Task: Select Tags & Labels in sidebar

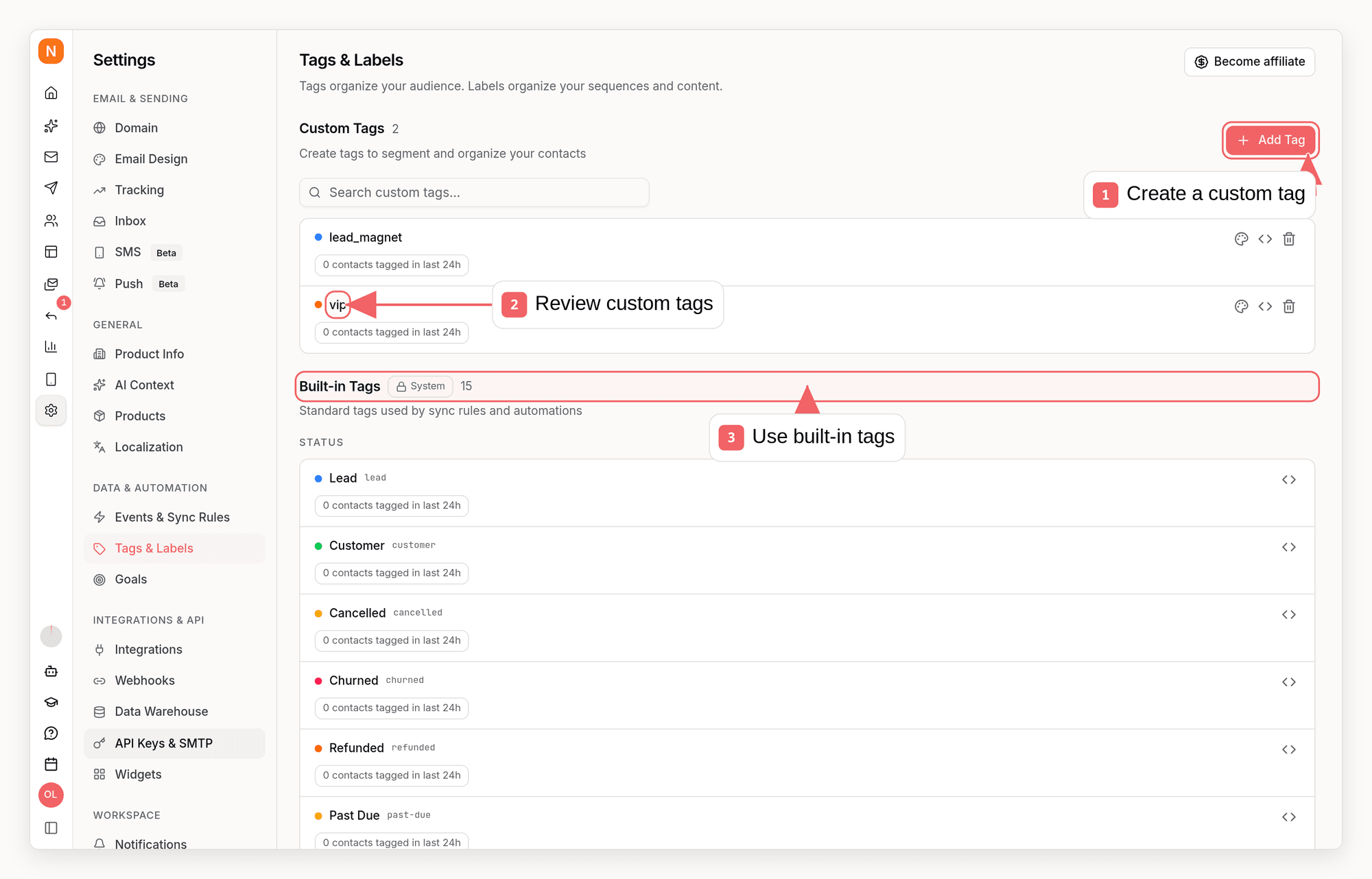Action: (x=175, y=549)
